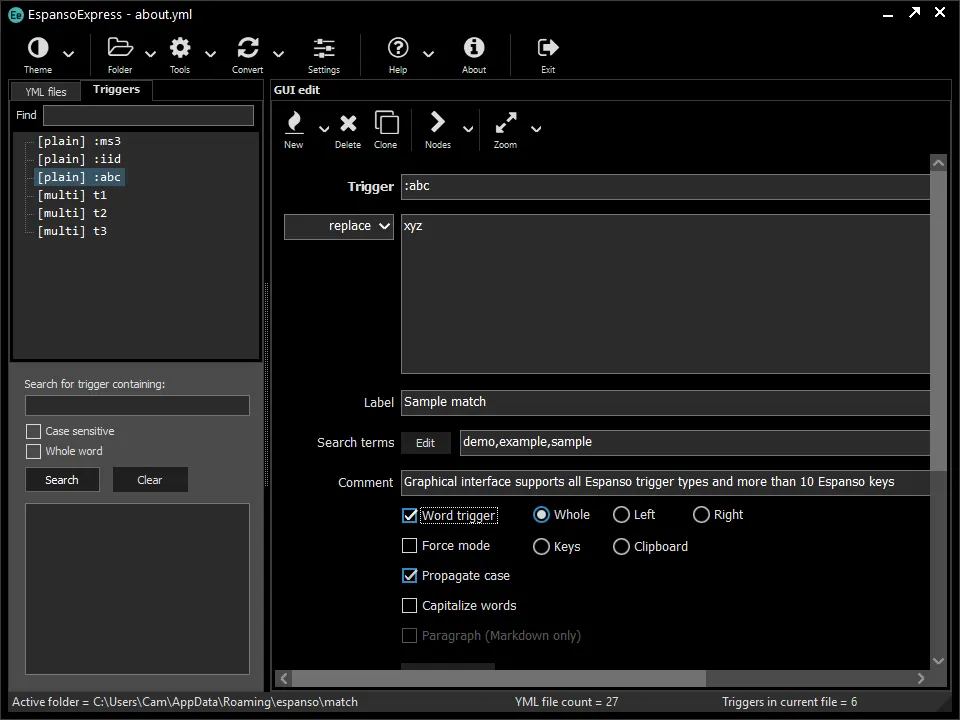Select the [plain] :ms3 trigger
This screenshot has width=960, height=720.
coord(79,141)
